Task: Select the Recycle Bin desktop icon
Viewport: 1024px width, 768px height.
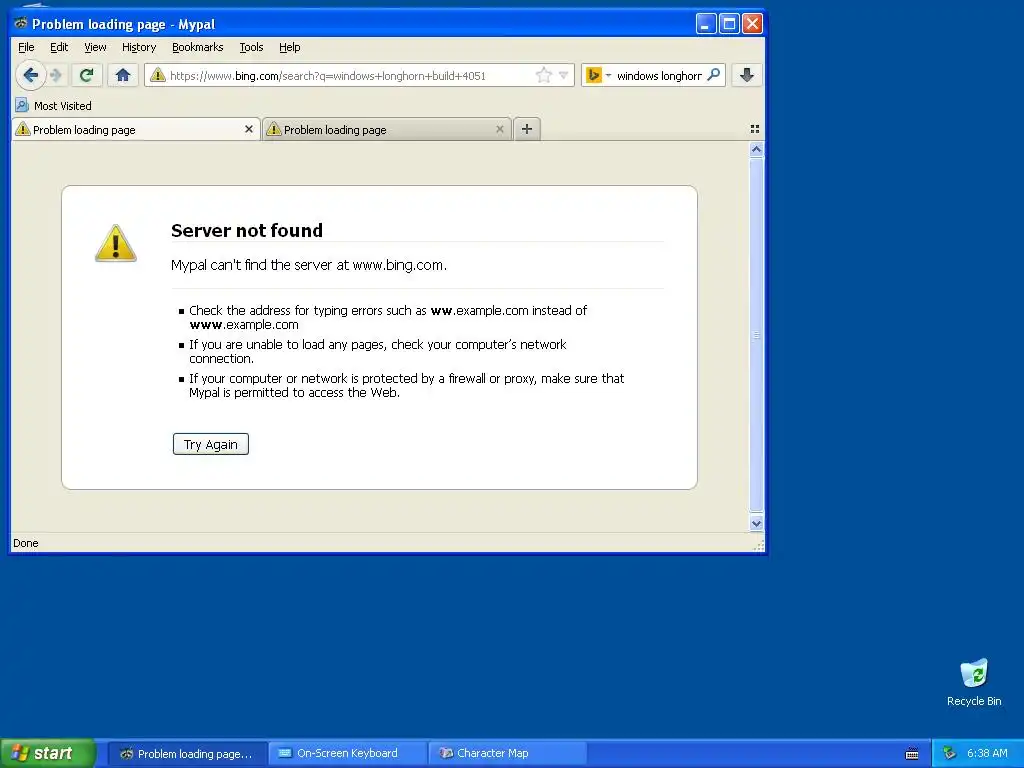Action: coord(974,682)
